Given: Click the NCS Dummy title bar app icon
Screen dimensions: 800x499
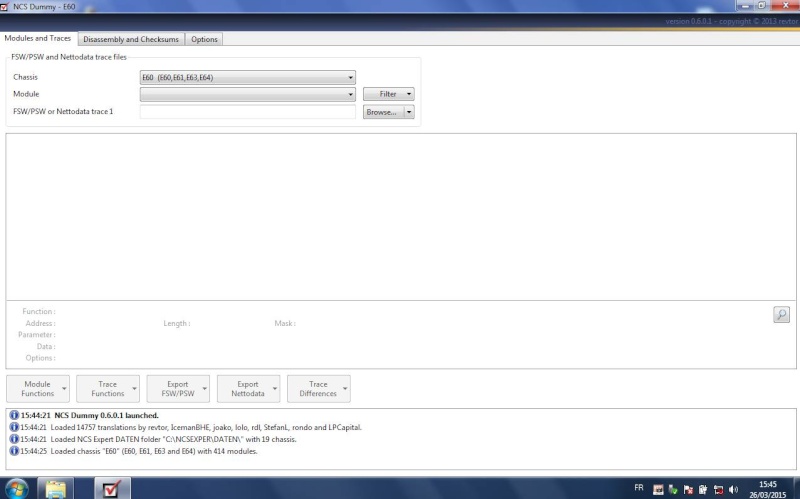Looking at the screenshot, I should coord(5,7).
